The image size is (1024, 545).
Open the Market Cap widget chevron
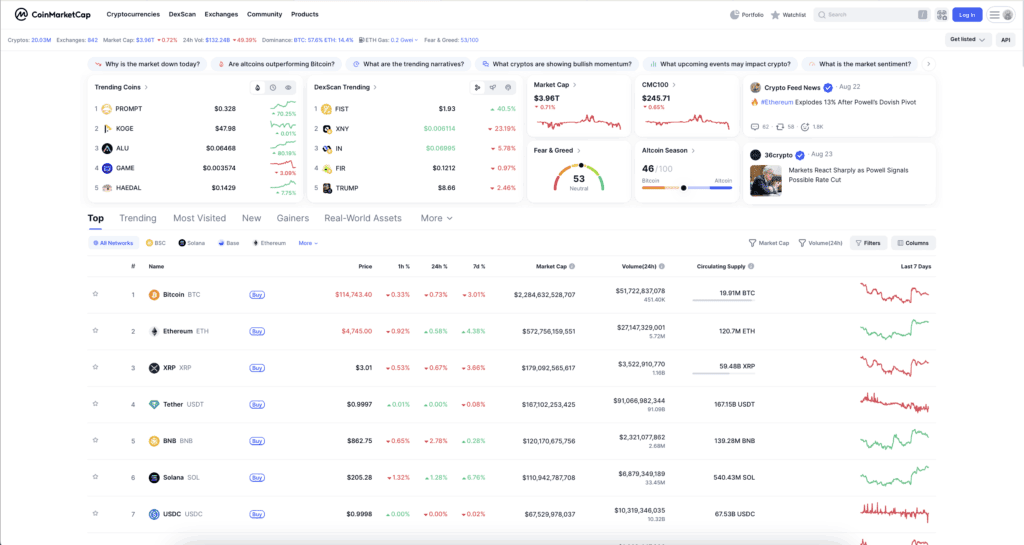point(575,85)
